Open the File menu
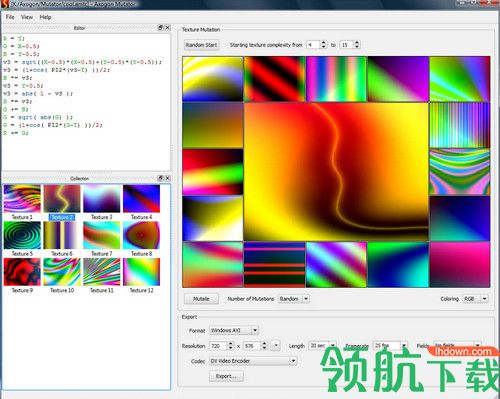Image resolution: width=500 pixels, height=399 pixels. point(10,17)
